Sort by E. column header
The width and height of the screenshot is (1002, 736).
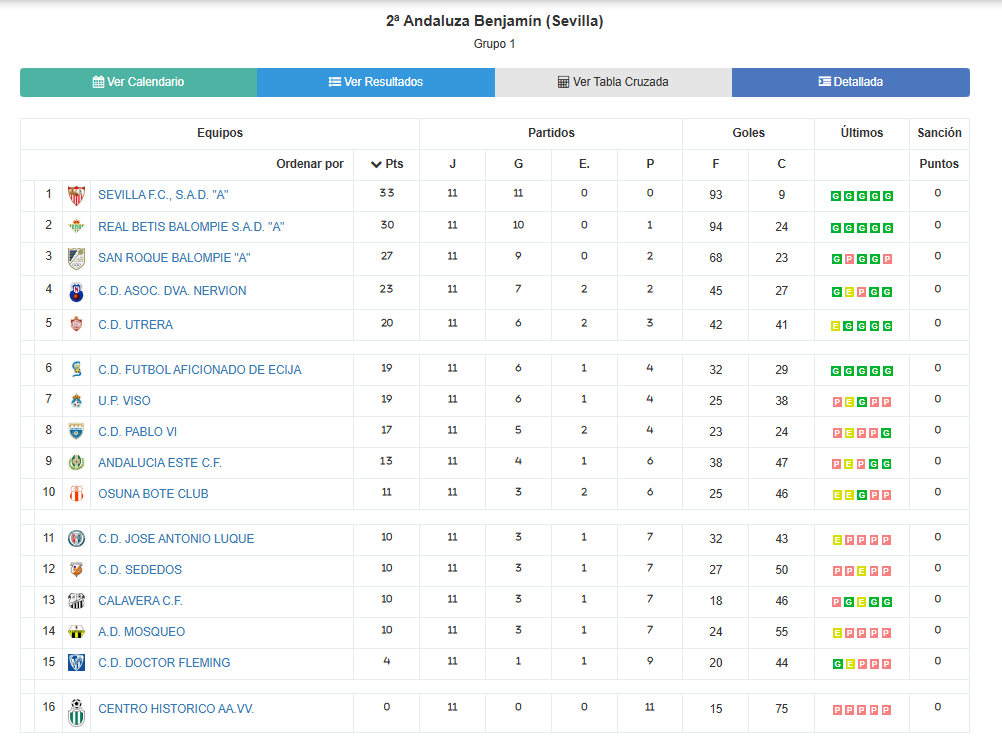(x=584, y=164)
